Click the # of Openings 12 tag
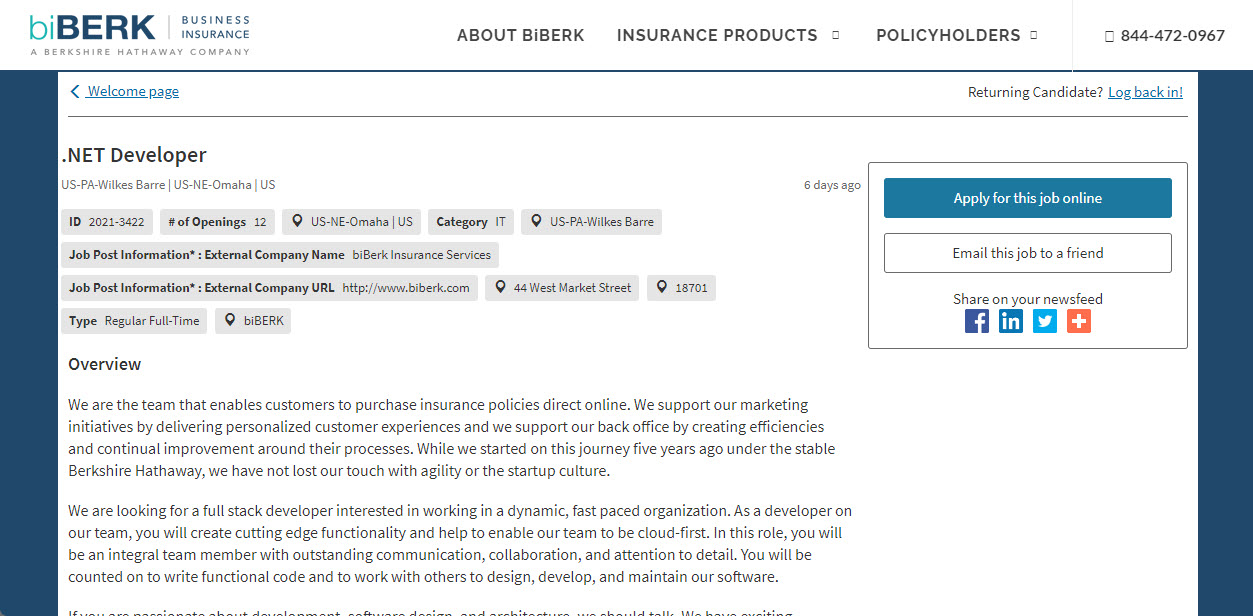 [x=217, y=222]
